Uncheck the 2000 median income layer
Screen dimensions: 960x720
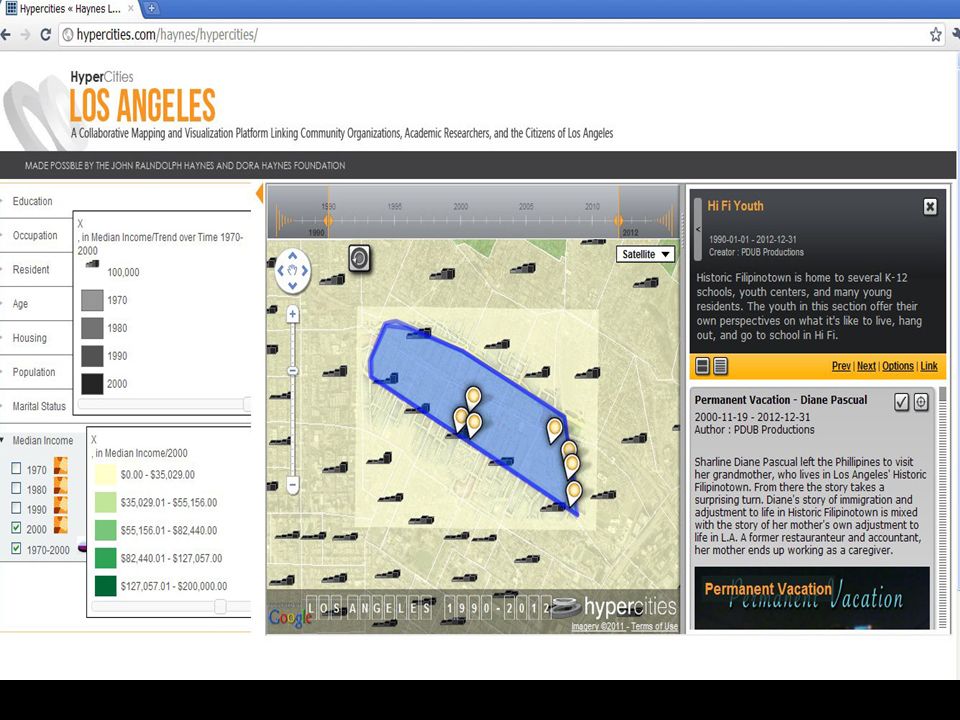16,527
